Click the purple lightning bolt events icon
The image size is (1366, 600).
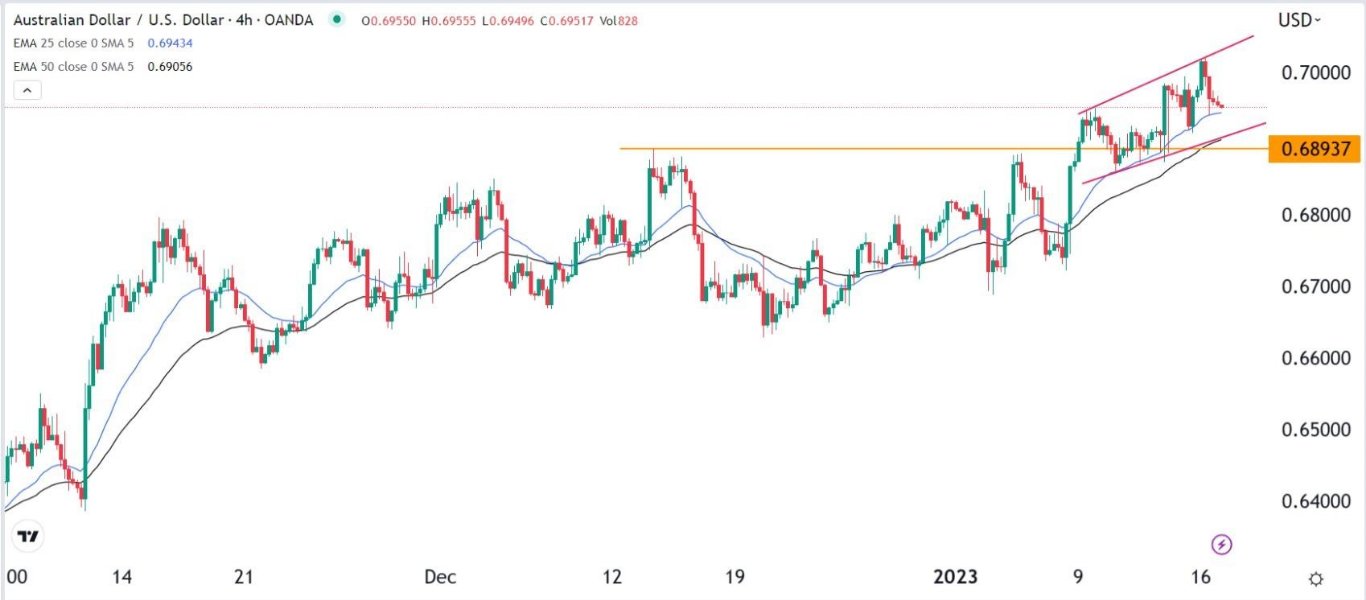tap(1221, 545)
